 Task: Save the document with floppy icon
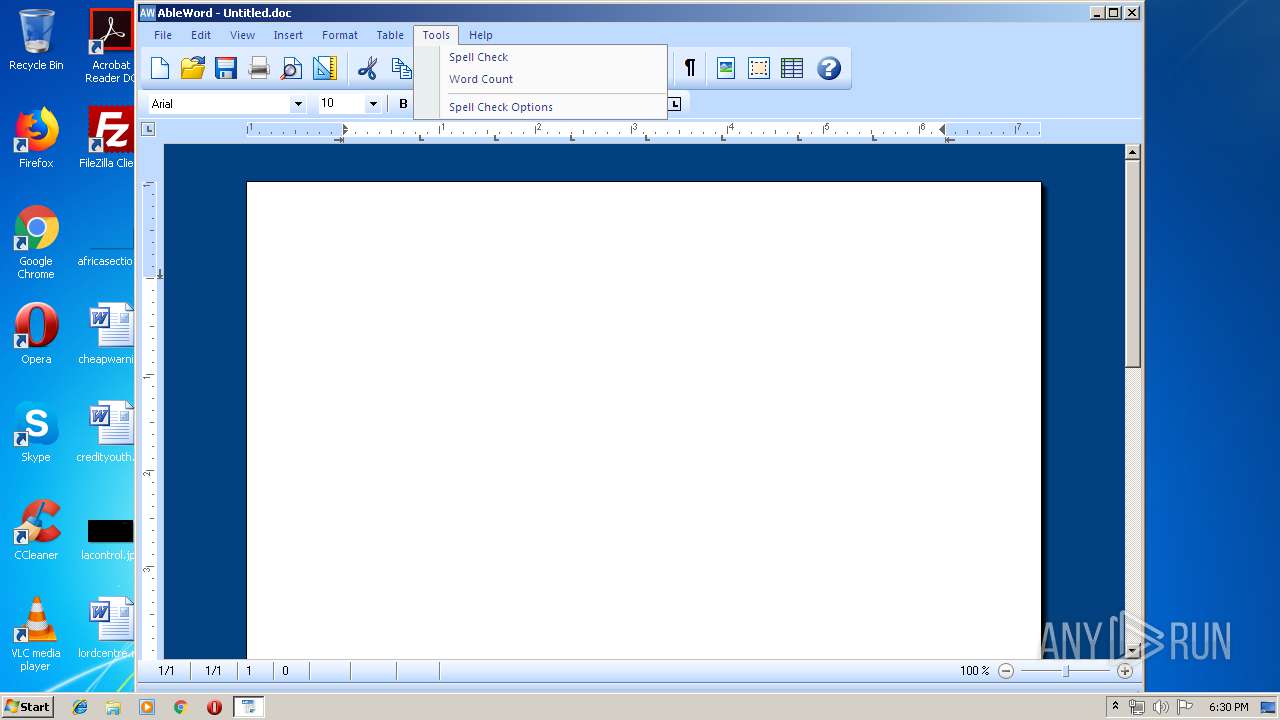tap(226, 68)
